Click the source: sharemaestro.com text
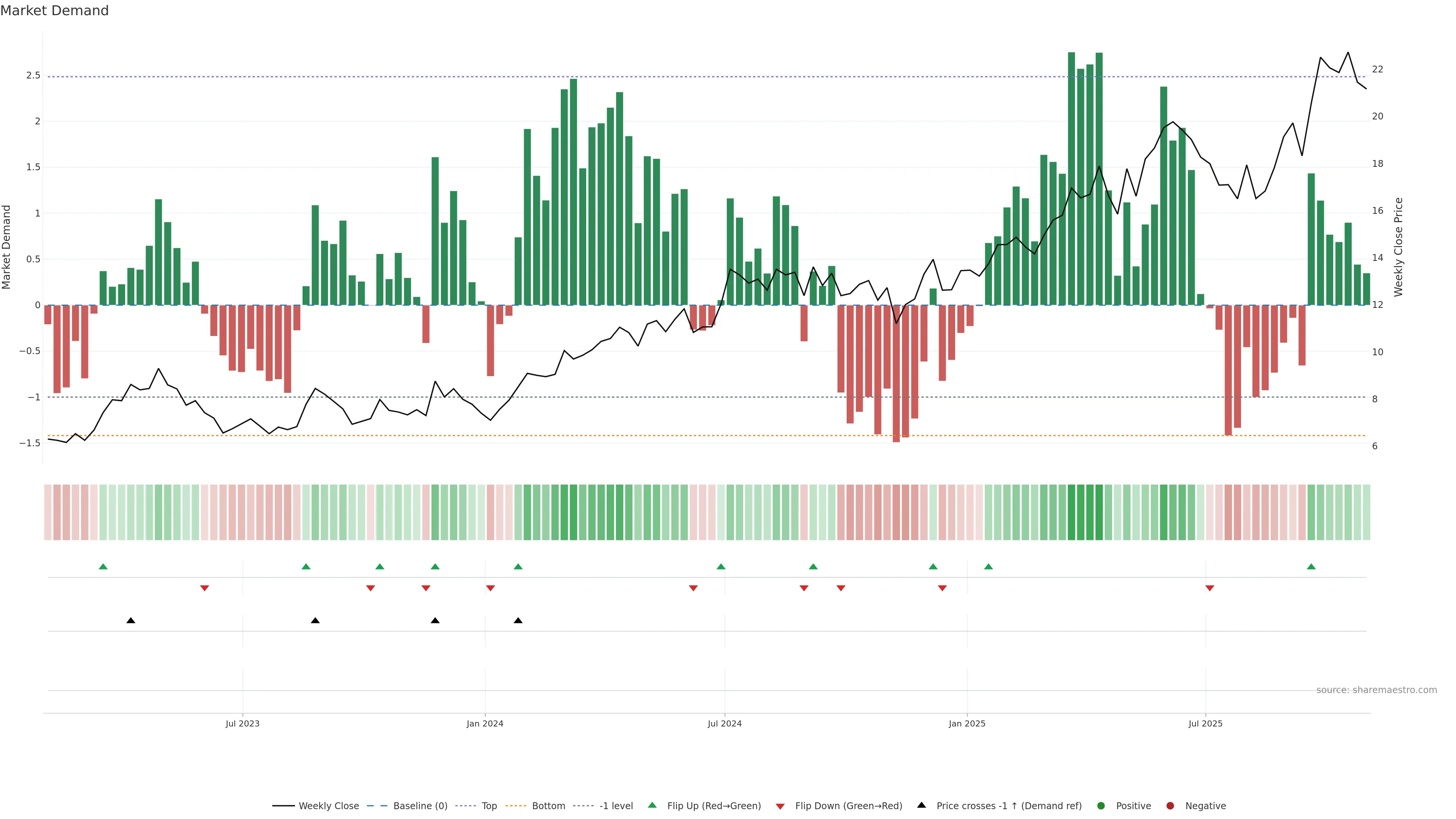 click(1376, 690)
